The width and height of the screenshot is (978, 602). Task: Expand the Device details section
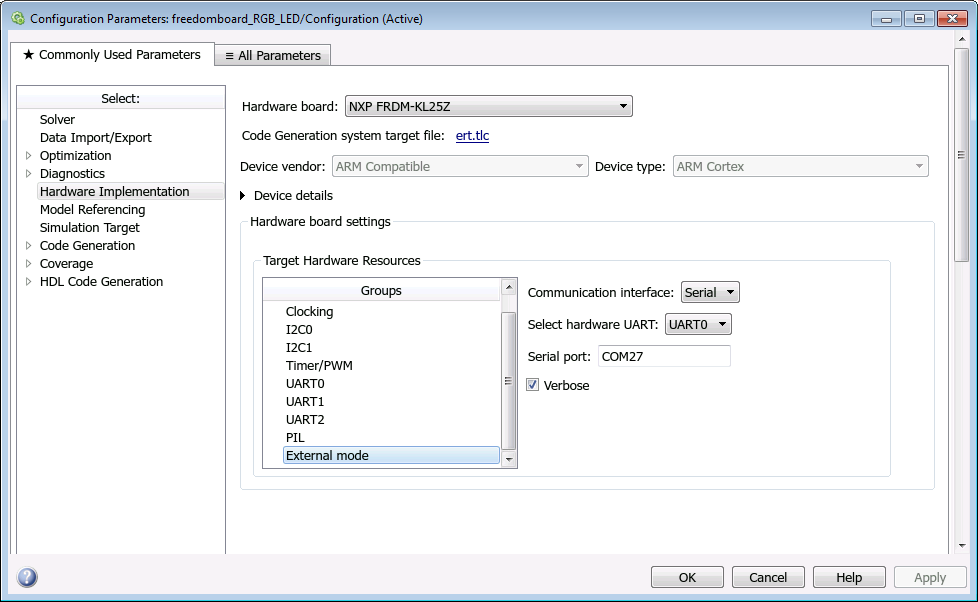(x=243, y=195)
